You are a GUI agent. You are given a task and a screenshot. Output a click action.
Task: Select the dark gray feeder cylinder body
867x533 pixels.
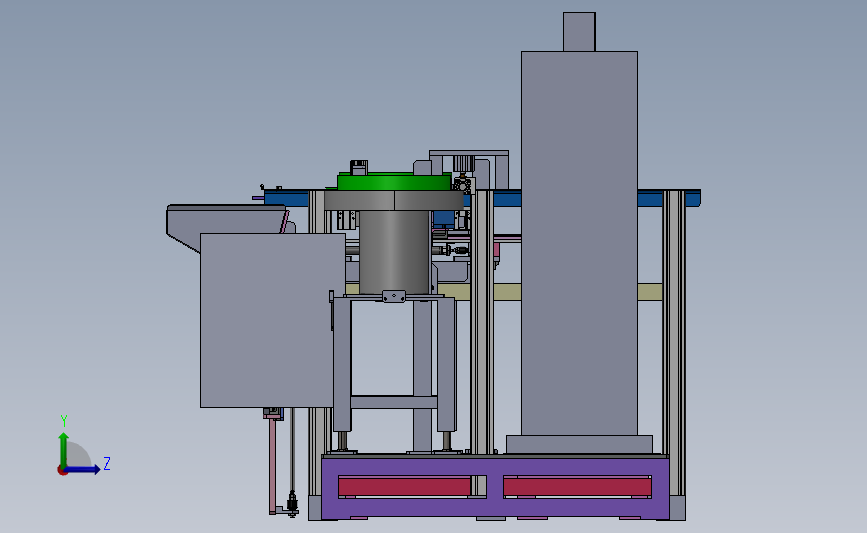[394, 252]
